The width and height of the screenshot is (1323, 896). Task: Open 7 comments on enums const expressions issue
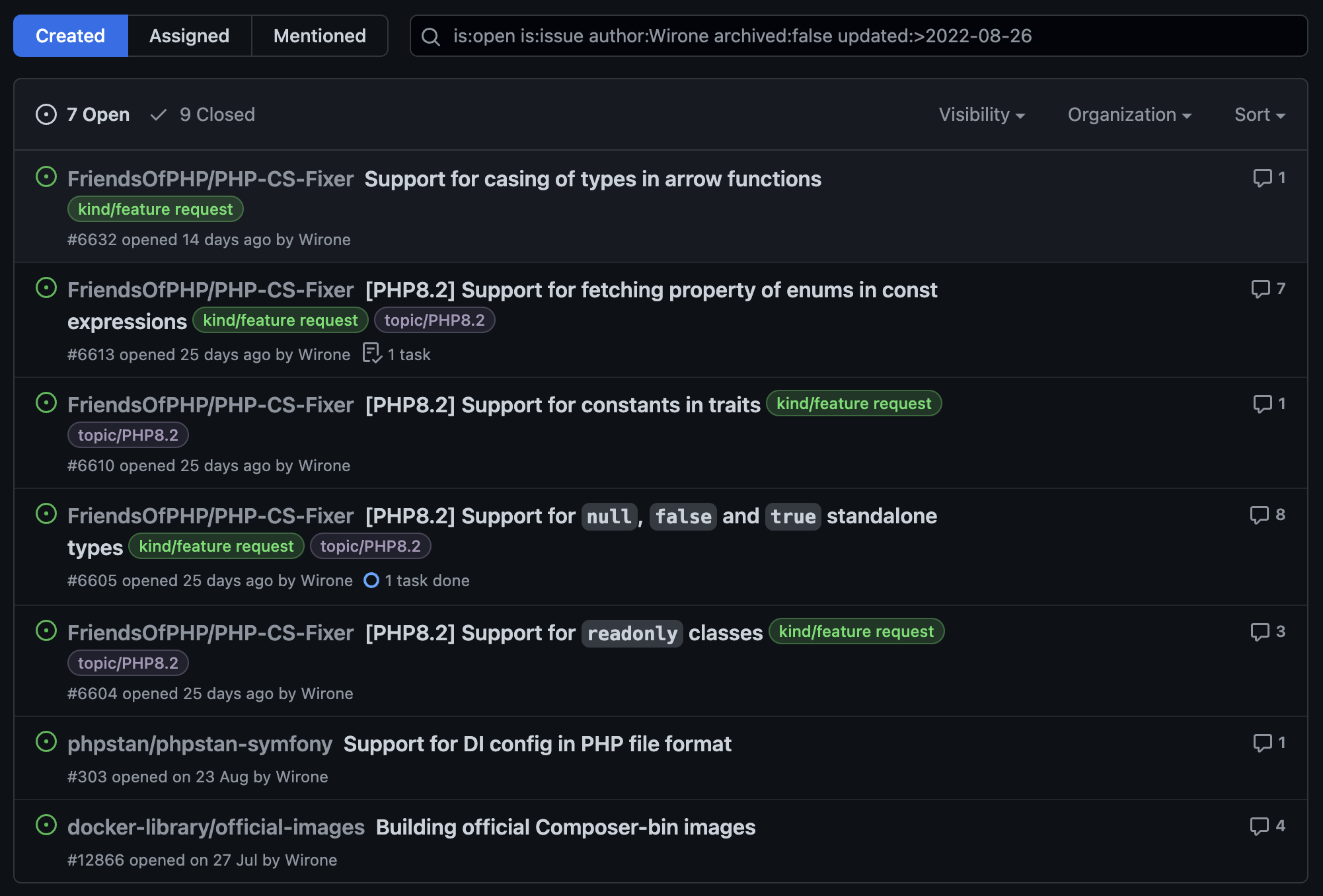tap(1268, 289)
